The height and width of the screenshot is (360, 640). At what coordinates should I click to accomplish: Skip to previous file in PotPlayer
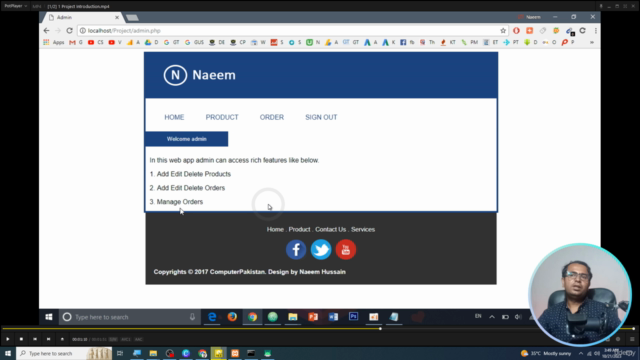[35, 339]
